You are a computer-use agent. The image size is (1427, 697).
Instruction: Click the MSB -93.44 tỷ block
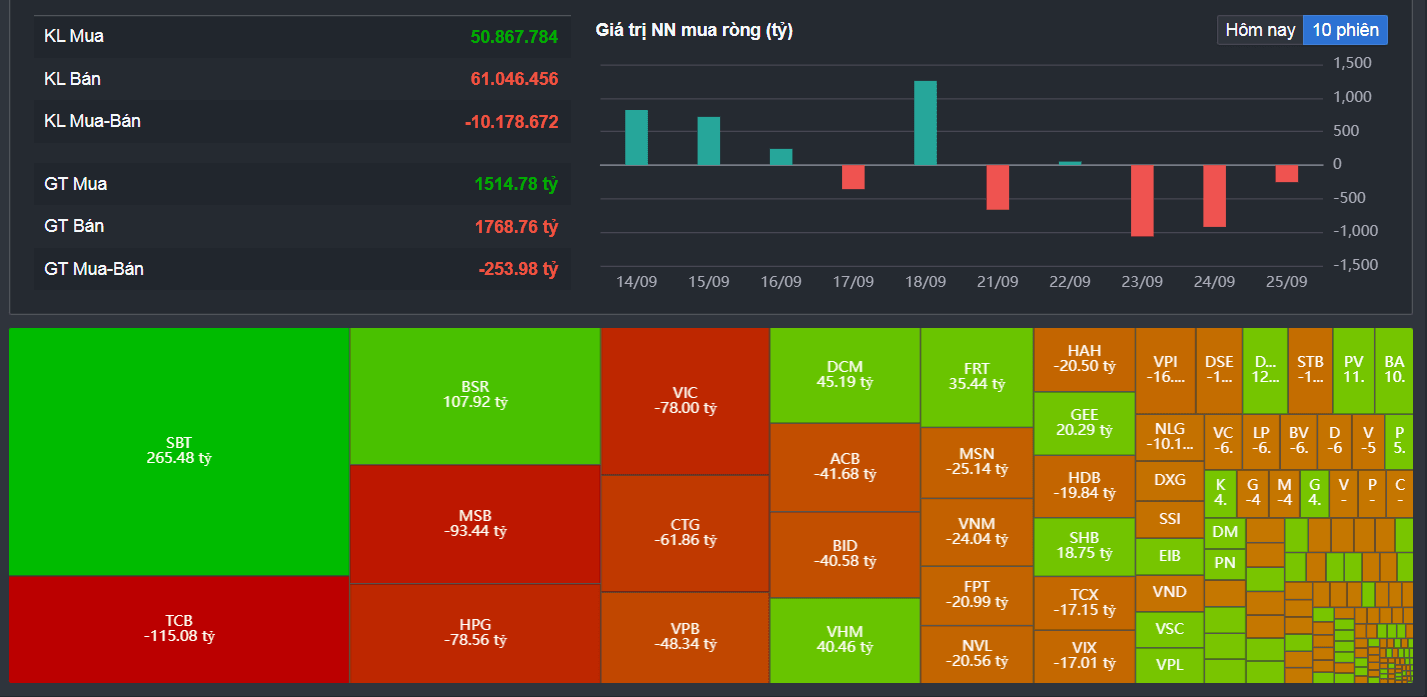(475, 524)
